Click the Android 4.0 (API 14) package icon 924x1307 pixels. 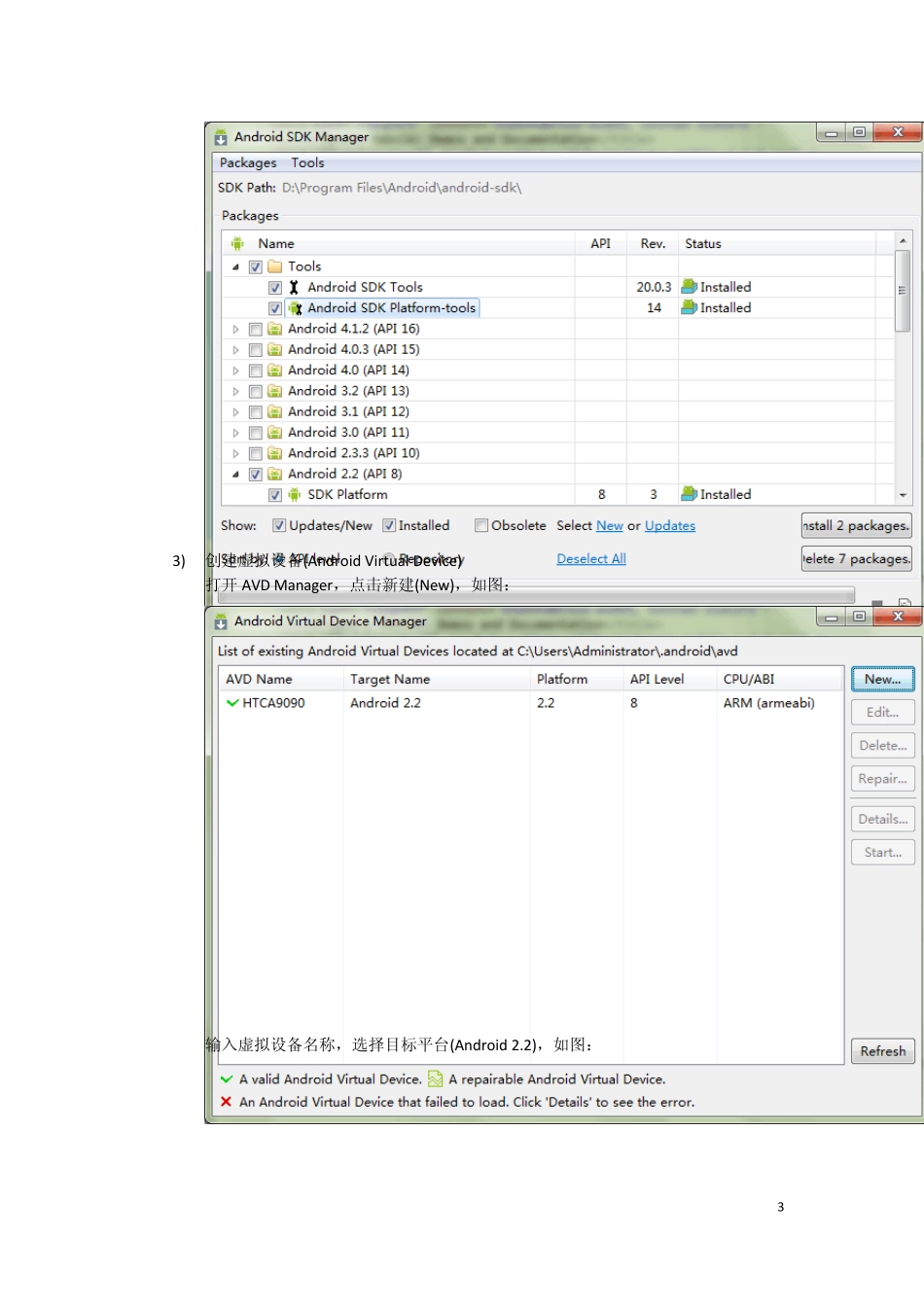(x=275, y=371)
